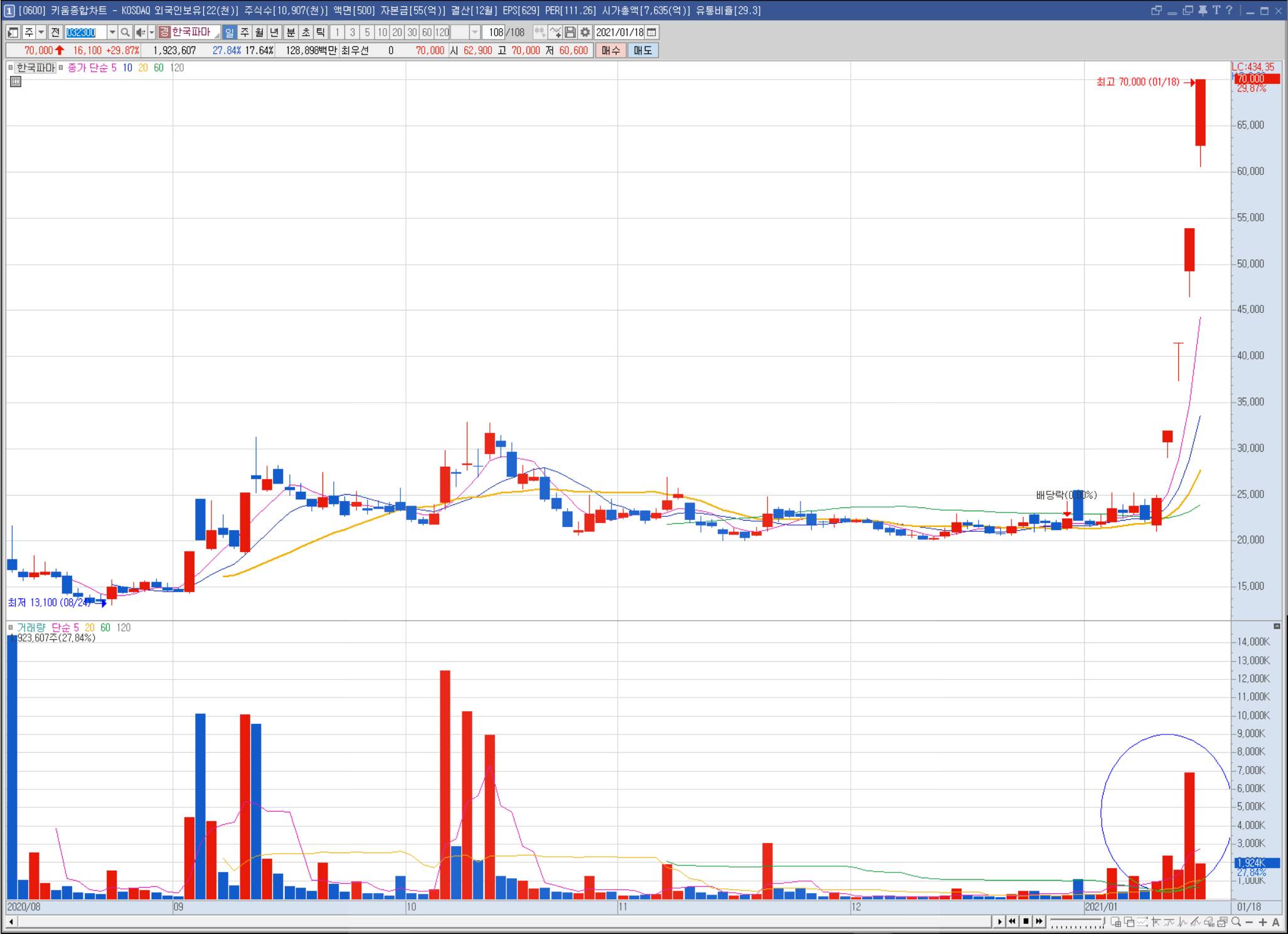
Task: Click the 매수 buy button
Action: point(610,51)
